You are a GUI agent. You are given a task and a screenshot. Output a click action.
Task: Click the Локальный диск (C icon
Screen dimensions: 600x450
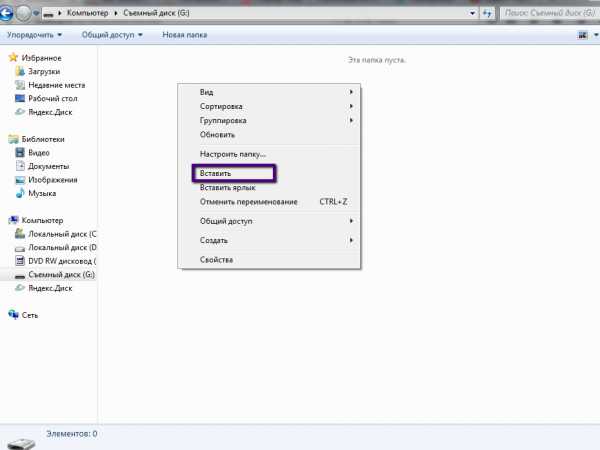(20, 233)
